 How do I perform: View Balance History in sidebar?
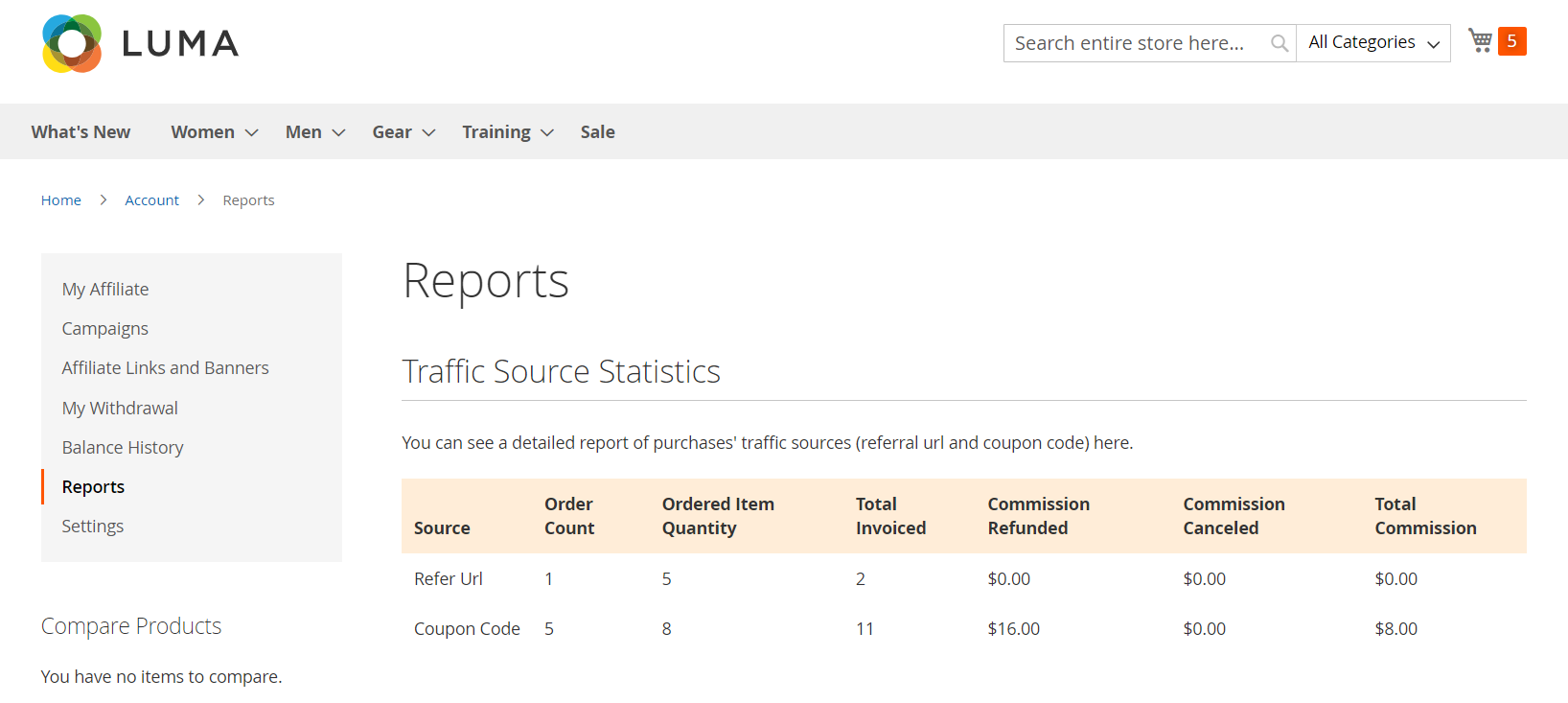[123, 448]
